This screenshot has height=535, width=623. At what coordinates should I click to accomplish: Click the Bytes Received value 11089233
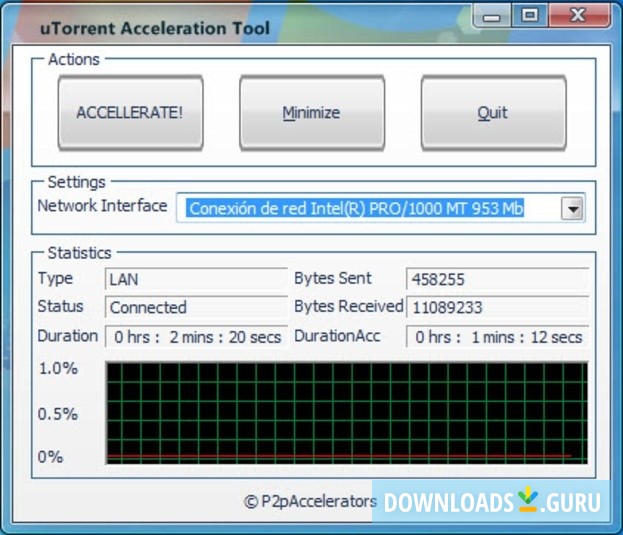tap(497, 307)
